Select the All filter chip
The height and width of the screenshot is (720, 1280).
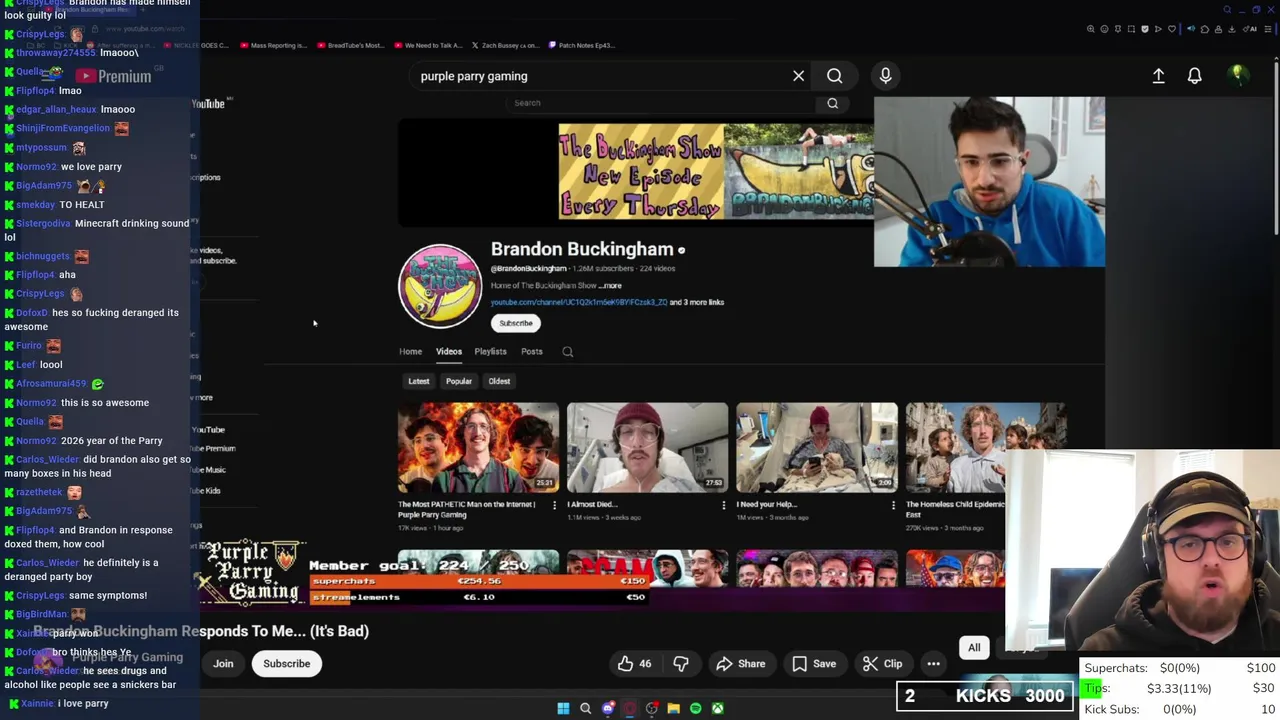coord(974,648)
